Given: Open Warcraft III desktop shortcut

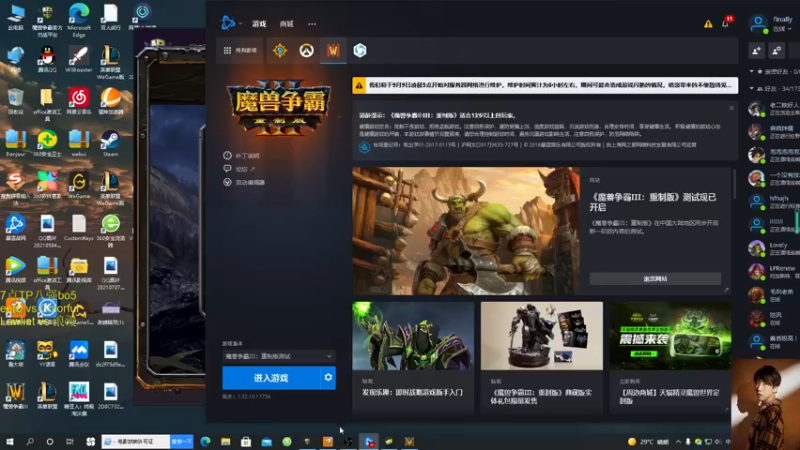Looking at the screenshot, I should click(x=15, y=396).
